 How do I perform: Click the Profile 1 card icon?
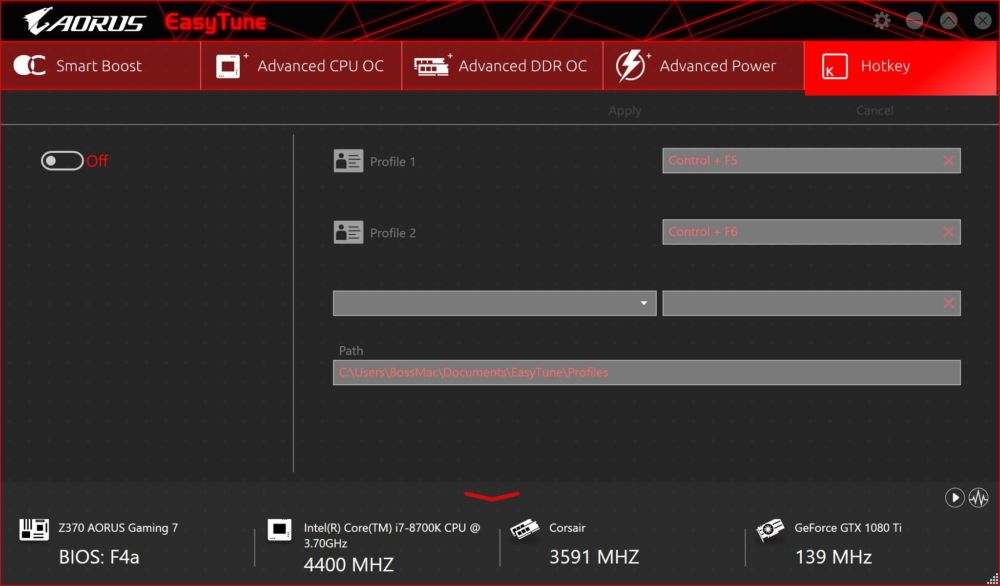pos(348,161)
